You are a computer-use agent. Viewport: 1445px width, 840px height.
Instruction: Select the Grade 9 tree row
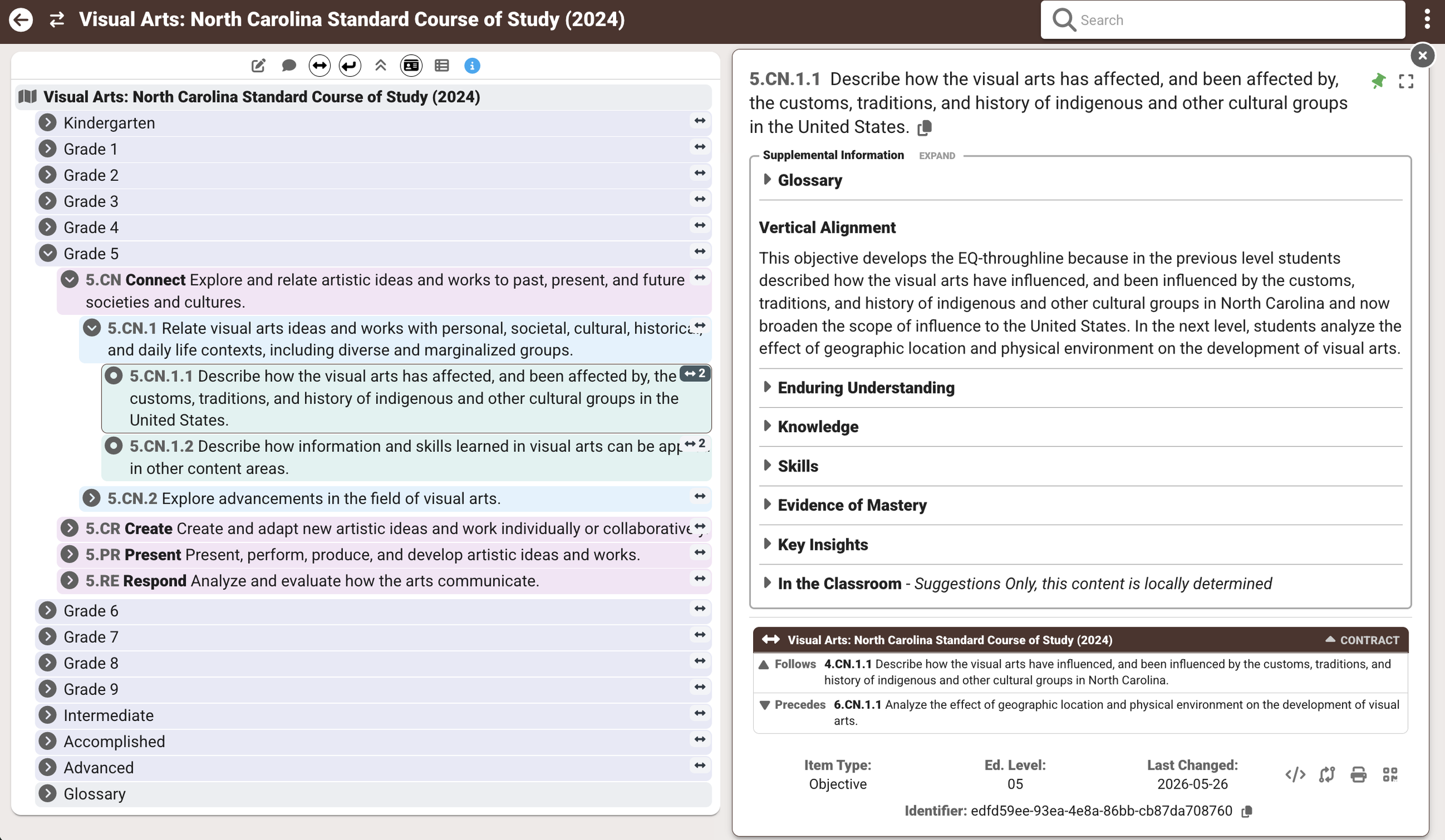pyautogui.click(x=373, y=689)
